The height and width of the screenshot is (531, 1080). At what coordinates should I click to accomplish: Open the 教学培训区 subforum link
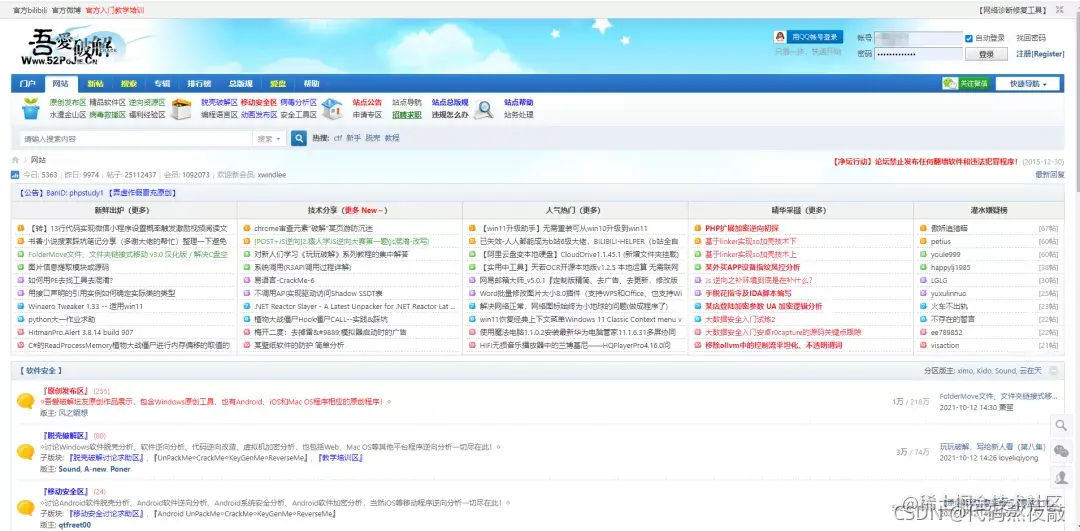(x=341, y=458)
